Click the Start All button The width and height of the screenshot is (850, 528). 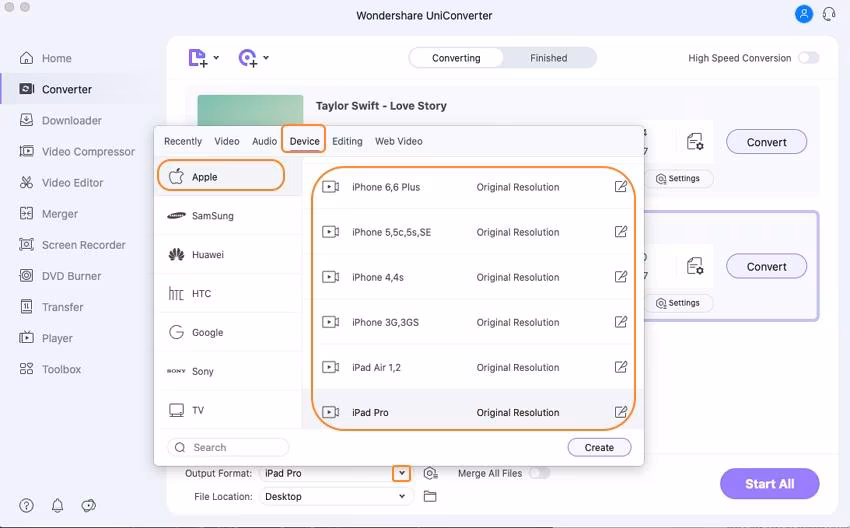(769, 484)
